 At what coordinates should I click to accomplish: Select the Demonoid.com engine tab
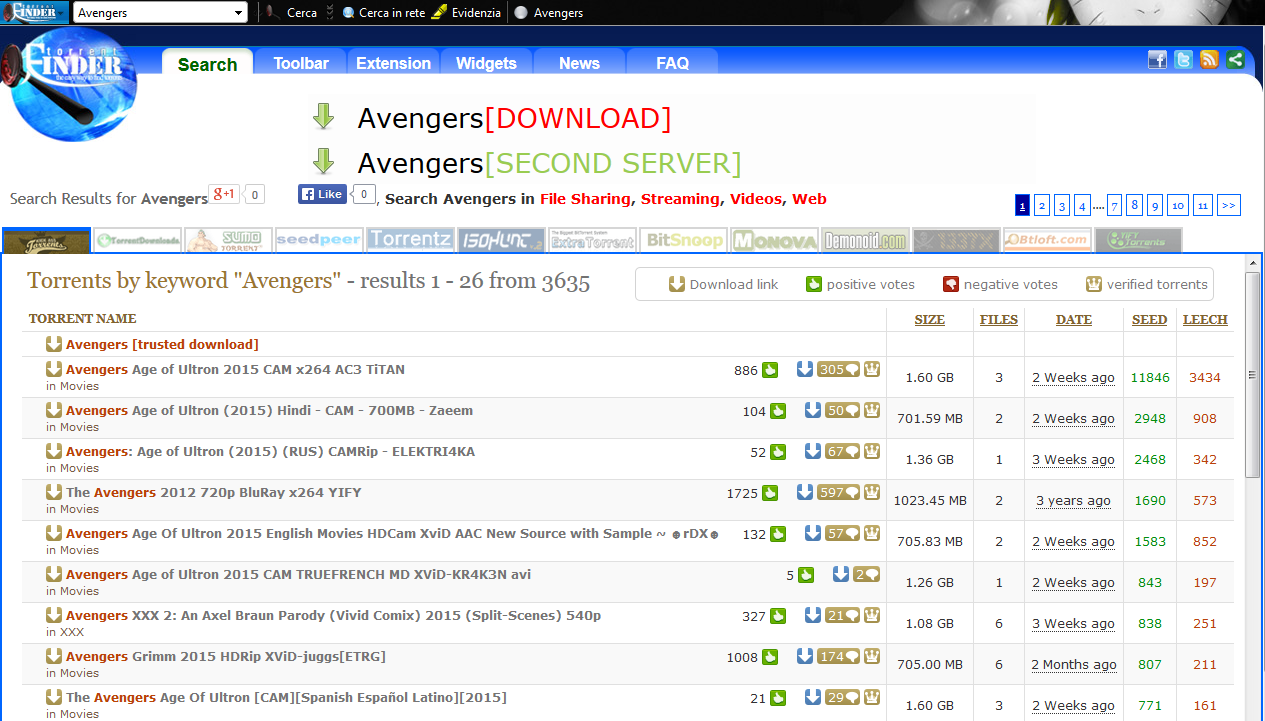tap(865, 240)
